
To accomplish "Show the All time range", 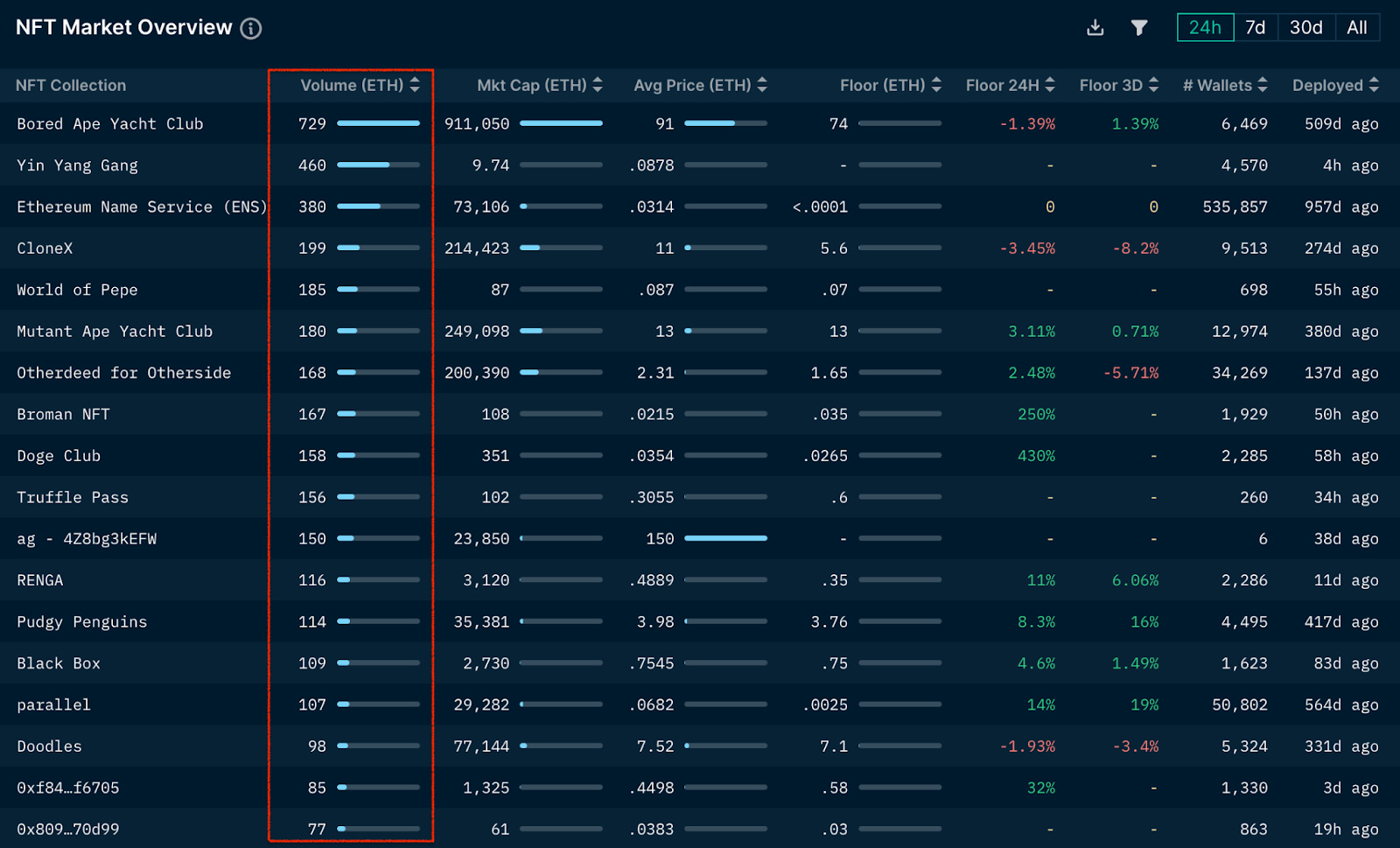I will (x=1357, y=27).
